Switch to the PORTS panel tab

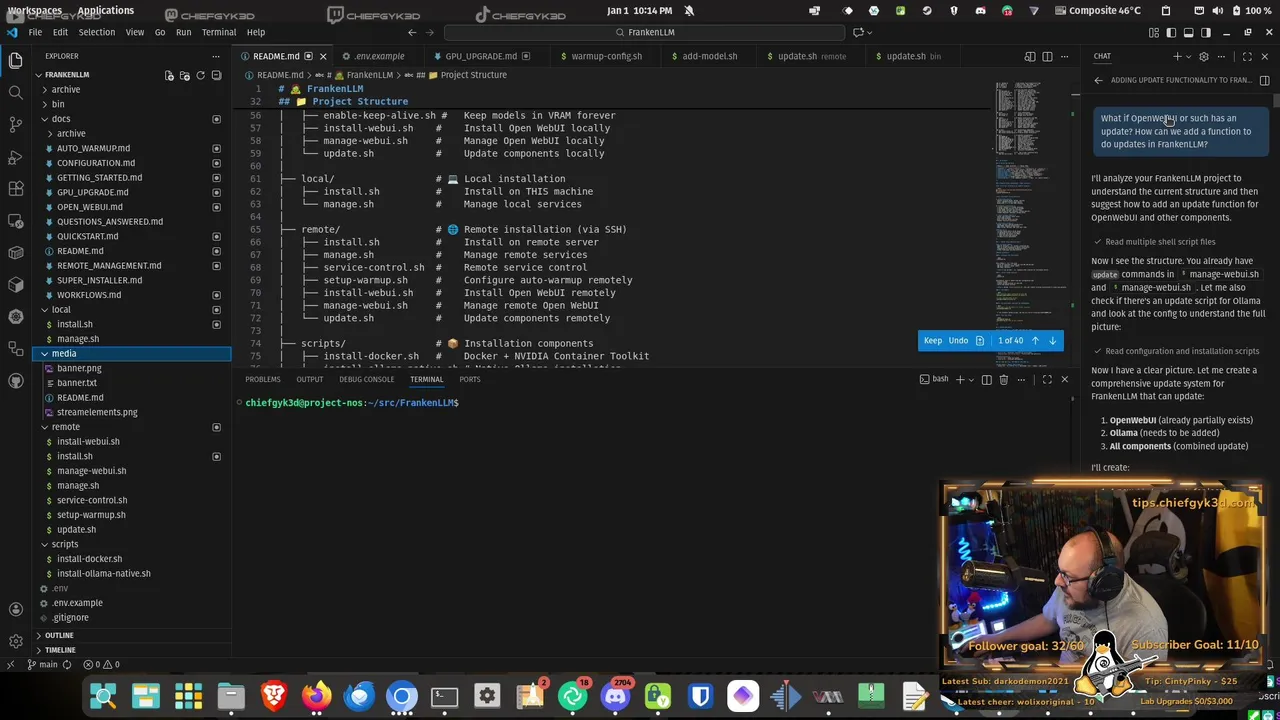pyautogui.click(x=470, y=380)
